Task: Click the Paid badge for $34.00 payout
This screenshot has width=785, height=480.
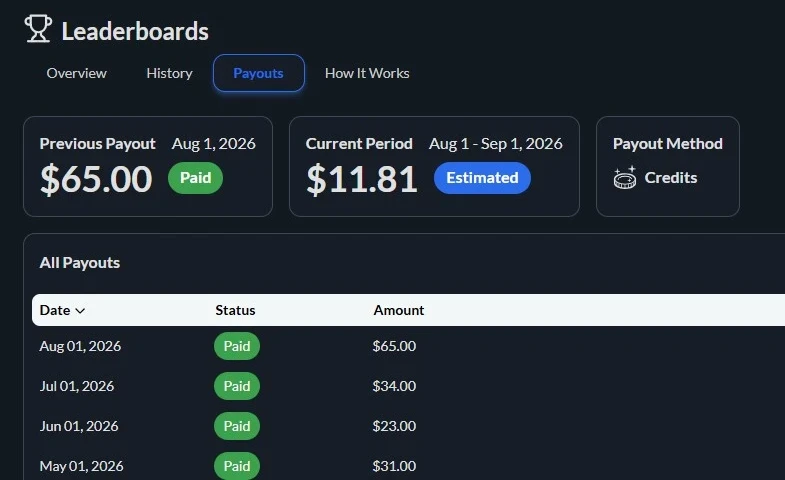Action: click(x=237, y=386)
